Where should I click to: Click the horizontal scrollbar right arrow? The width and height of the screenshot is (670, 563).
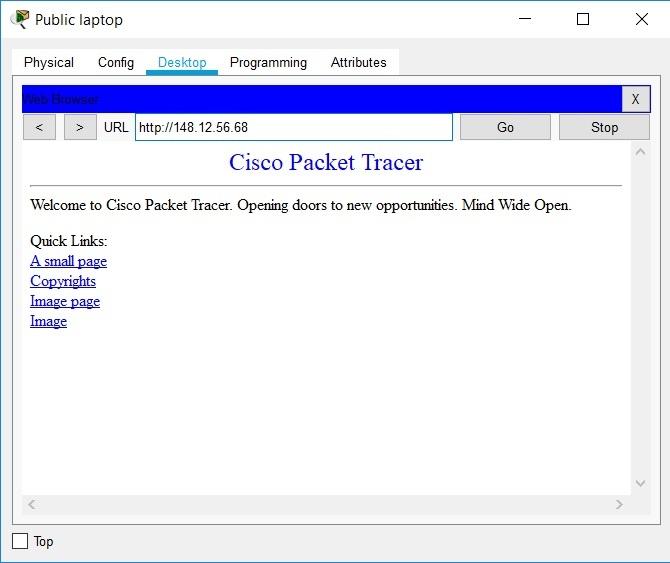tap(619, 504)
